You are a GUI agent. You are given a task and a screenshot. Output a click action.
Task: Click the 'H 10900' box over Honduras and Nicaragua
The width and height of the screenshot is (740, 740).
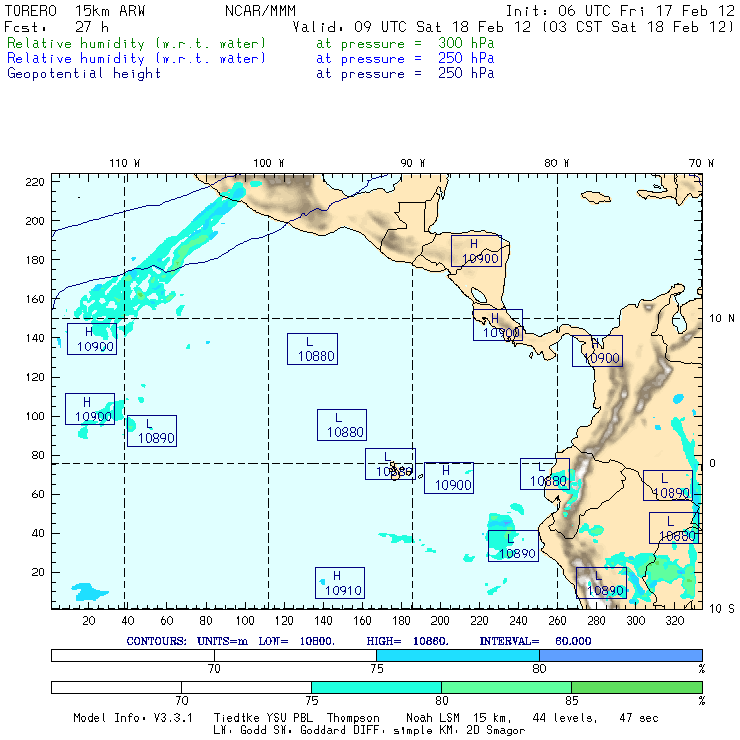click(476, 251)
